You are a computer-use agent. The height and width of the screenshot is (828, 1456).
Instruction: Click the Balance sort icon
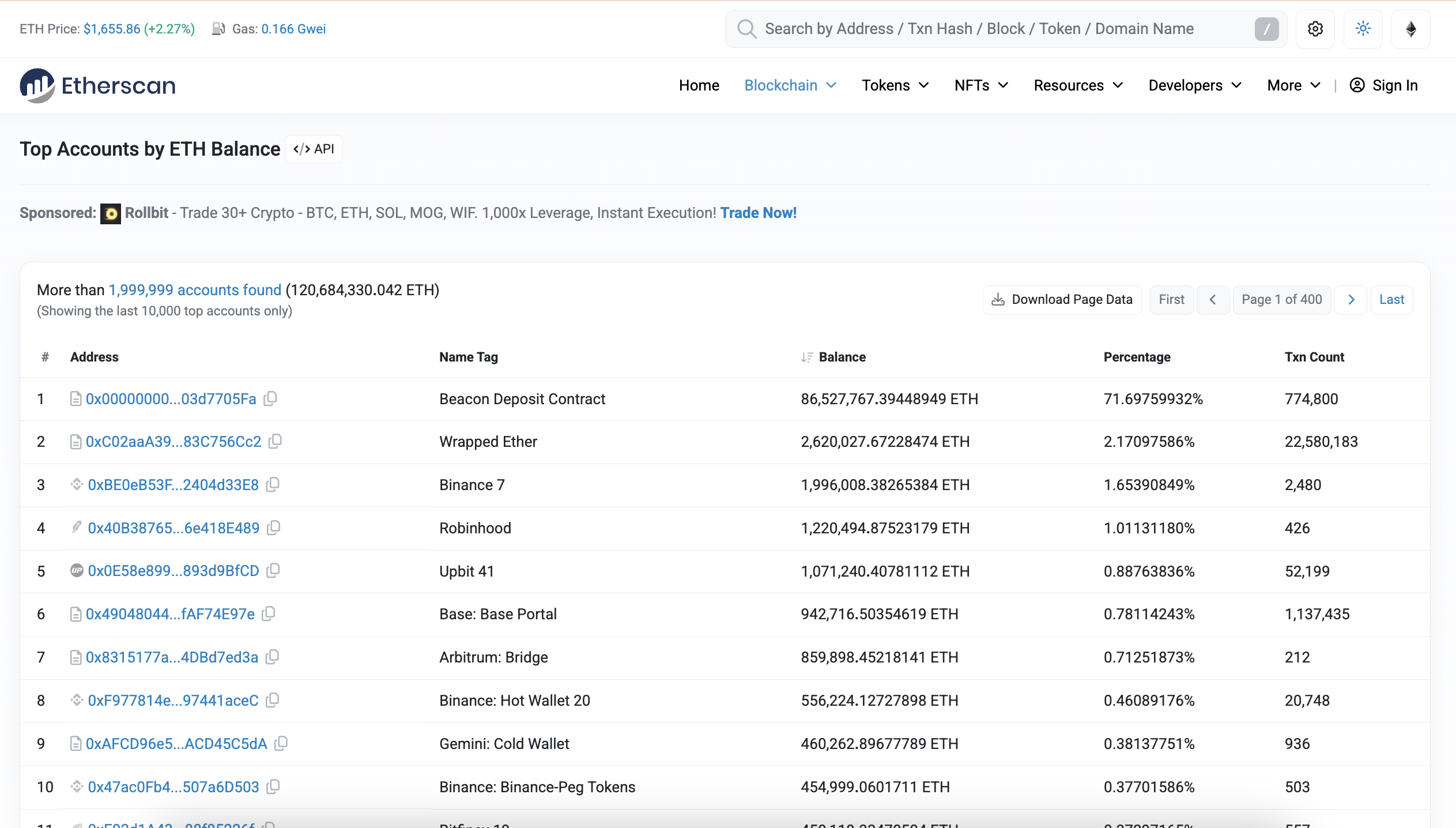point(807,357)
